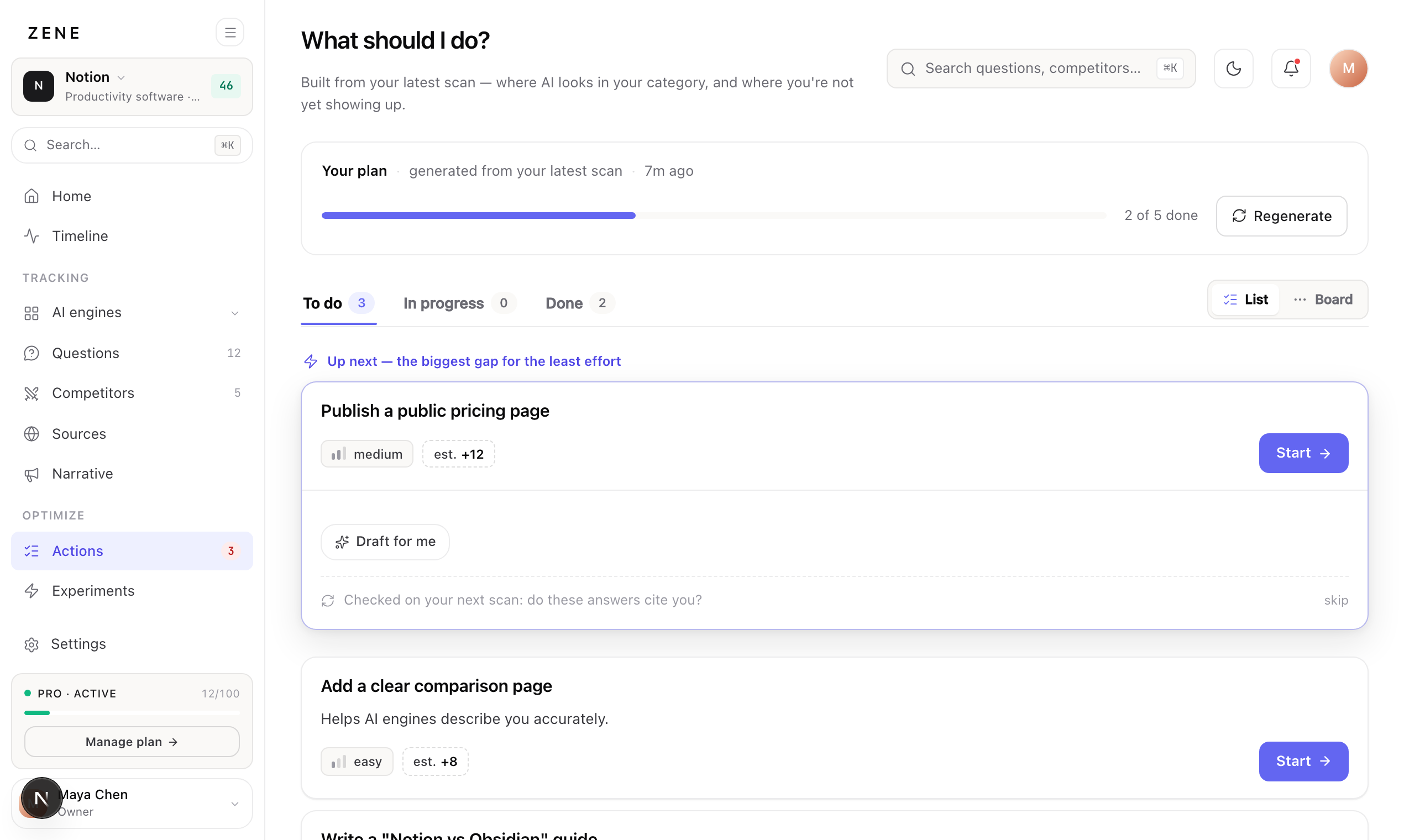Click the Experiments lightning icon

click(32, 591)
